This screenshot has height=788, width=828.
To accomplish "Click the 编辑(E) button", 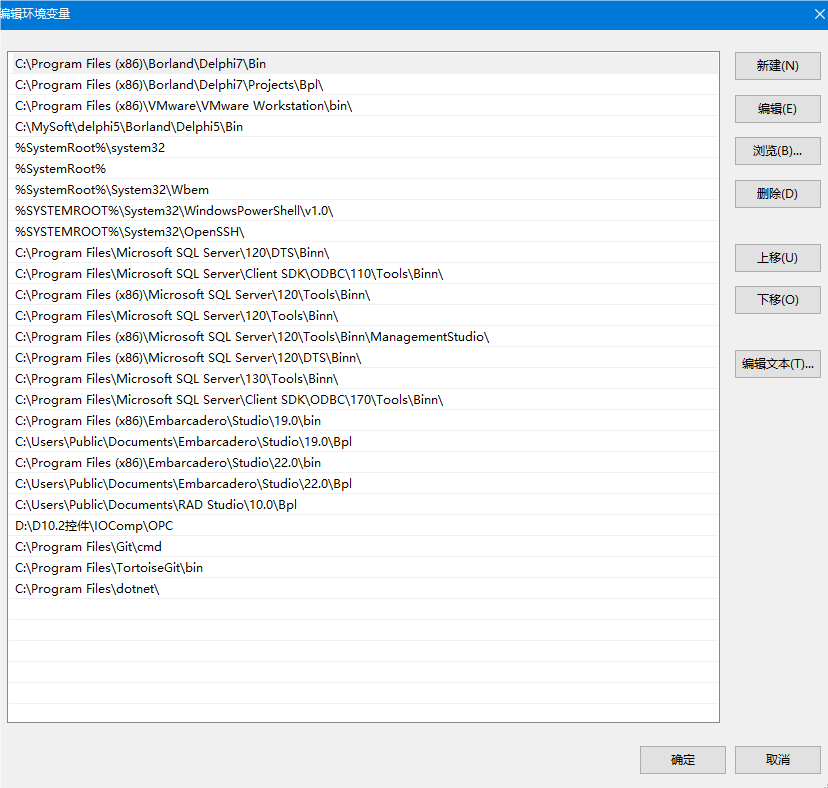I will click(777, 109).
